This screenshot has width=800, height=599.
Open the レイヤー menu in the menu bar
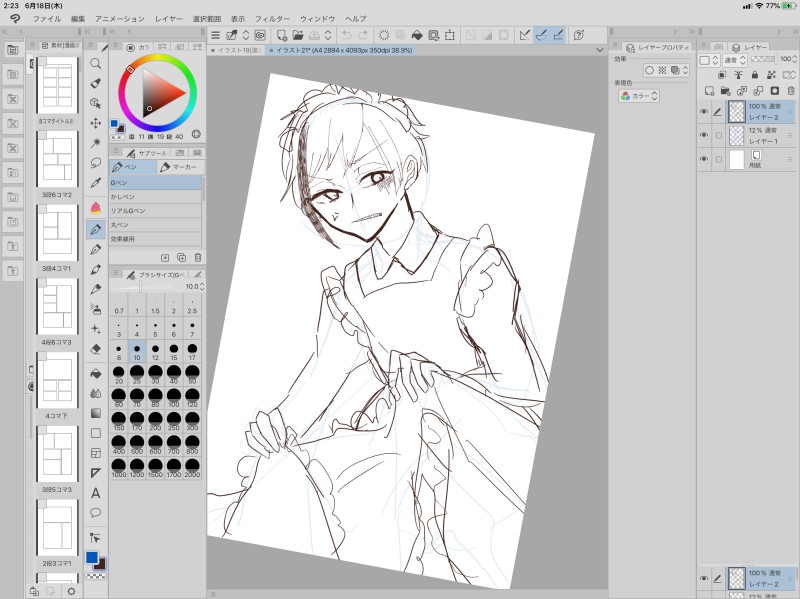point(169,19)
